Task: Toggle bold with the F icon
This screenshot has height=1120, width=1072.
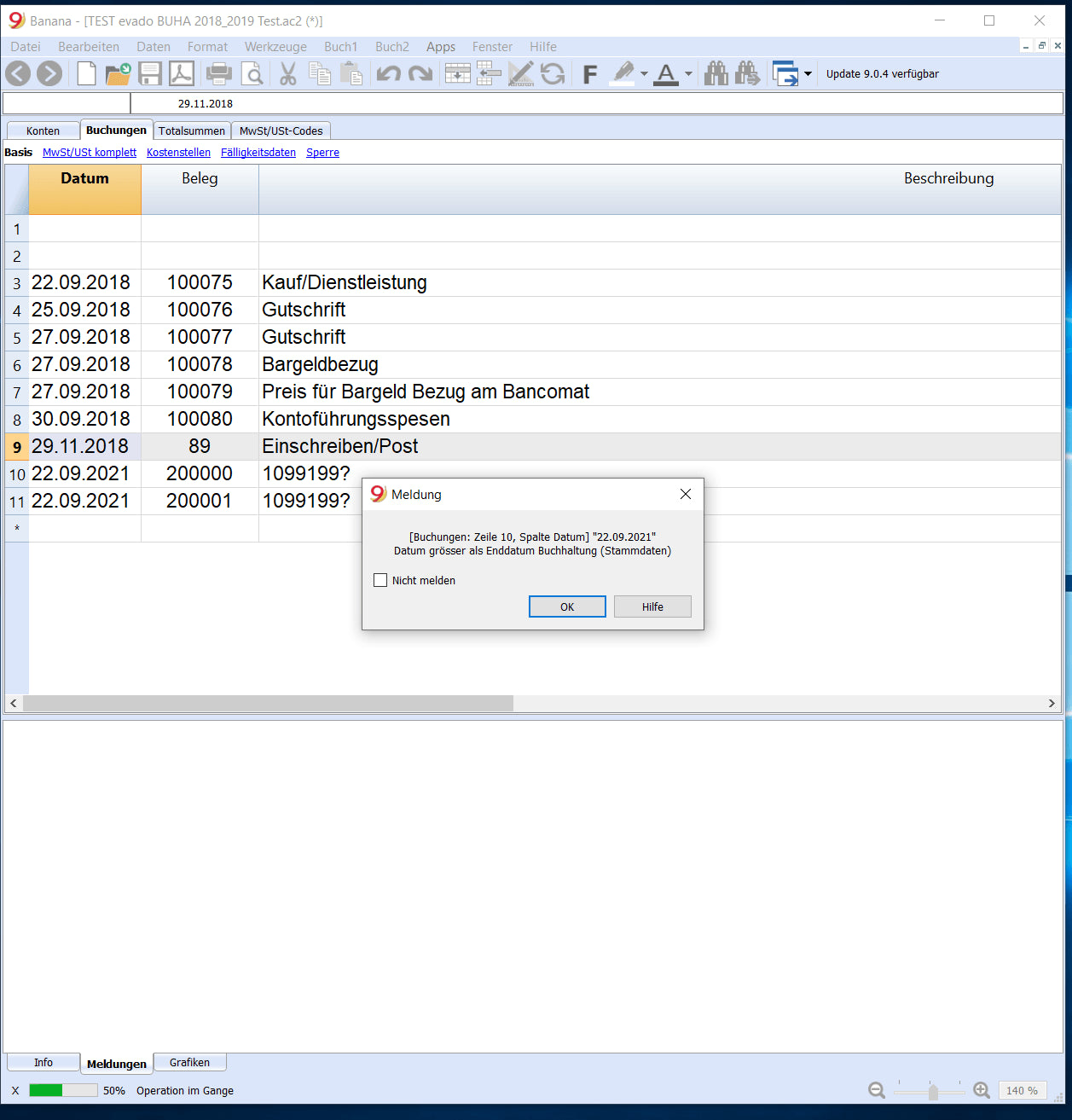Action: [x=589, y=74]
